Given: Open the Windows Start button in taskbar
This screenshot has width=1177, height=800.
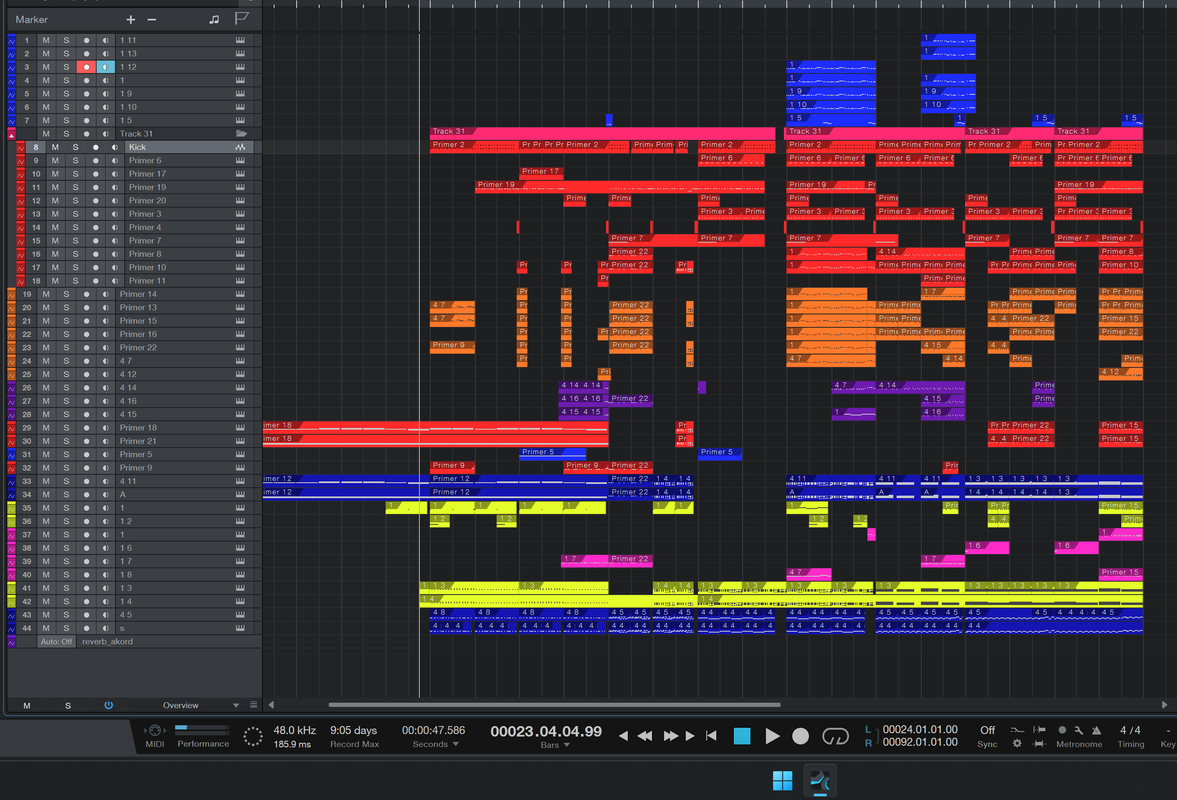Looking at the screenshot, I should 782,780.
